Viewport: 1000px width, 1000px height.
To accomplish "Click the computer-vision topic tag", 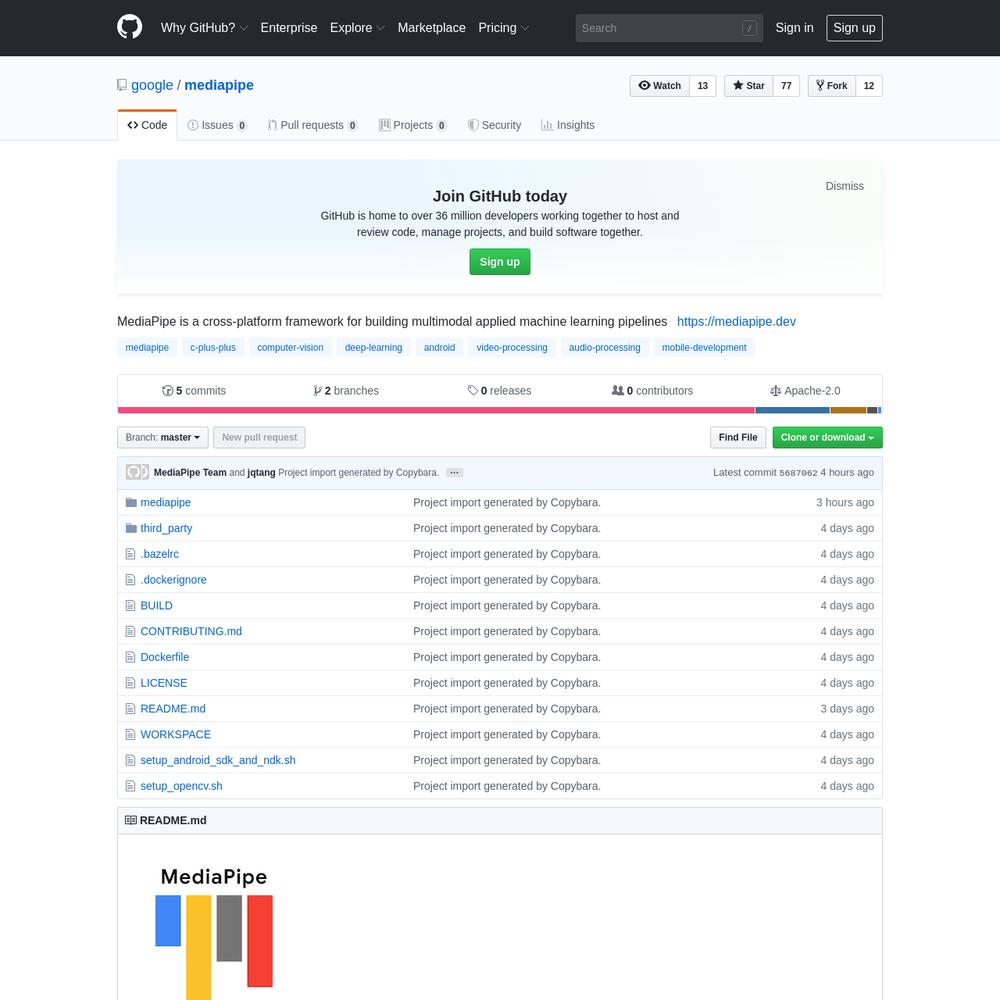I will 290,348.
